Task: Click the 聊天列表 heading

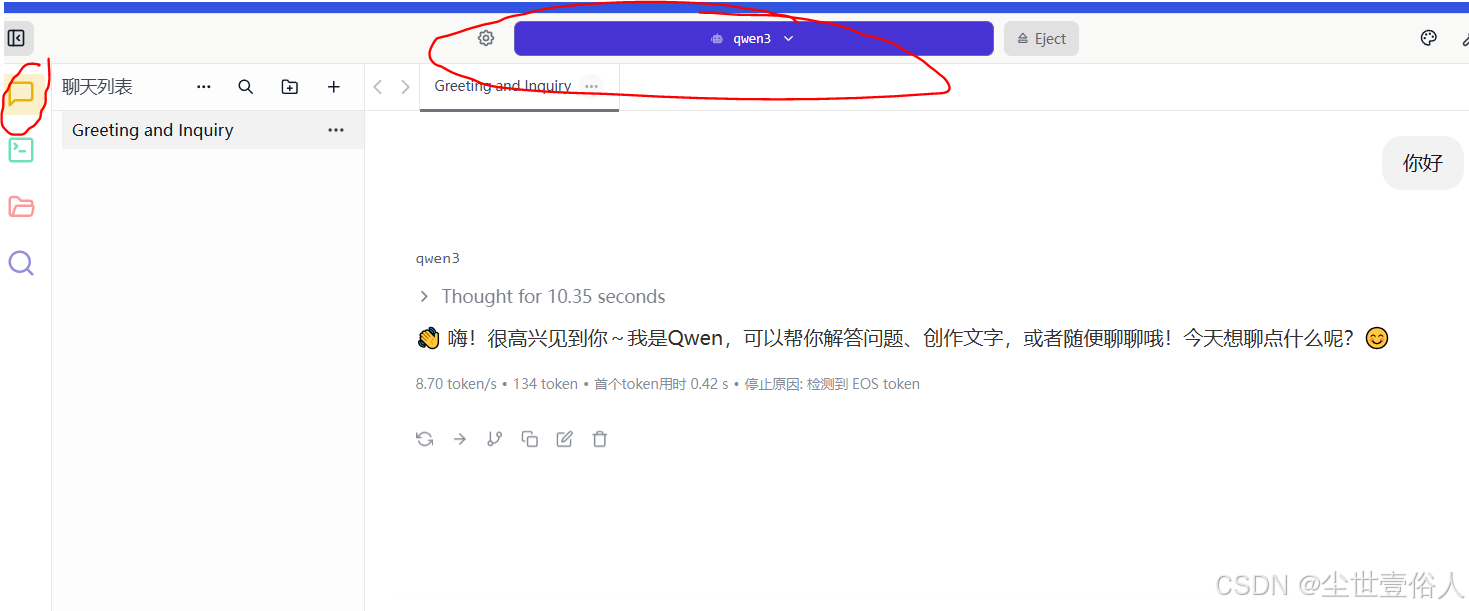Action: tap(97, 87)
